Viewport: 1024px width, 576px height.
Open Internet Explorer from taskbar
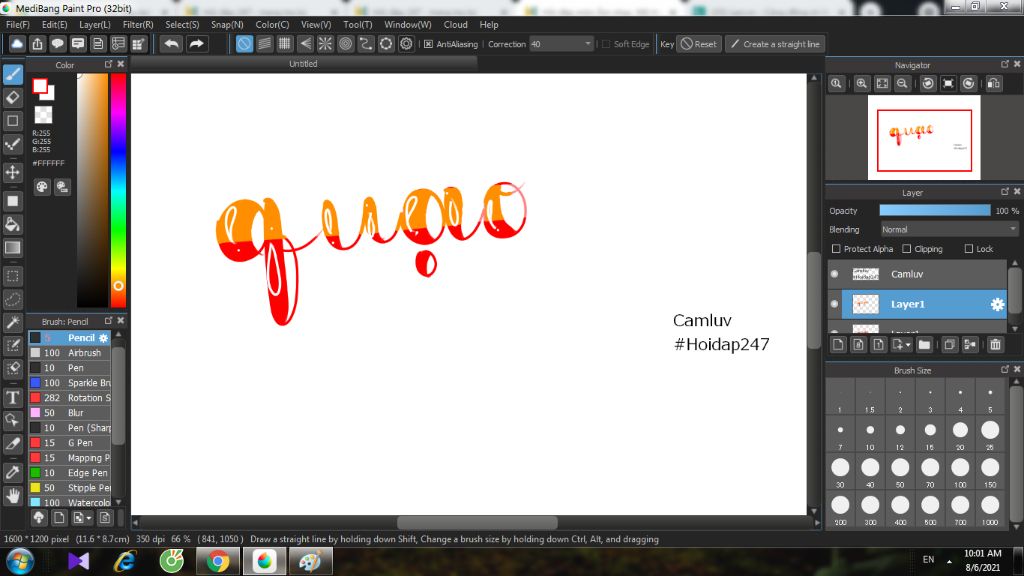point(125,562)
